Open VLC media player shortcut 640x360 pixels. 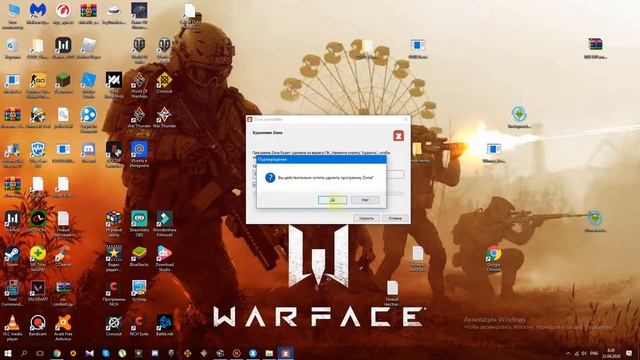tap(12, 328)
